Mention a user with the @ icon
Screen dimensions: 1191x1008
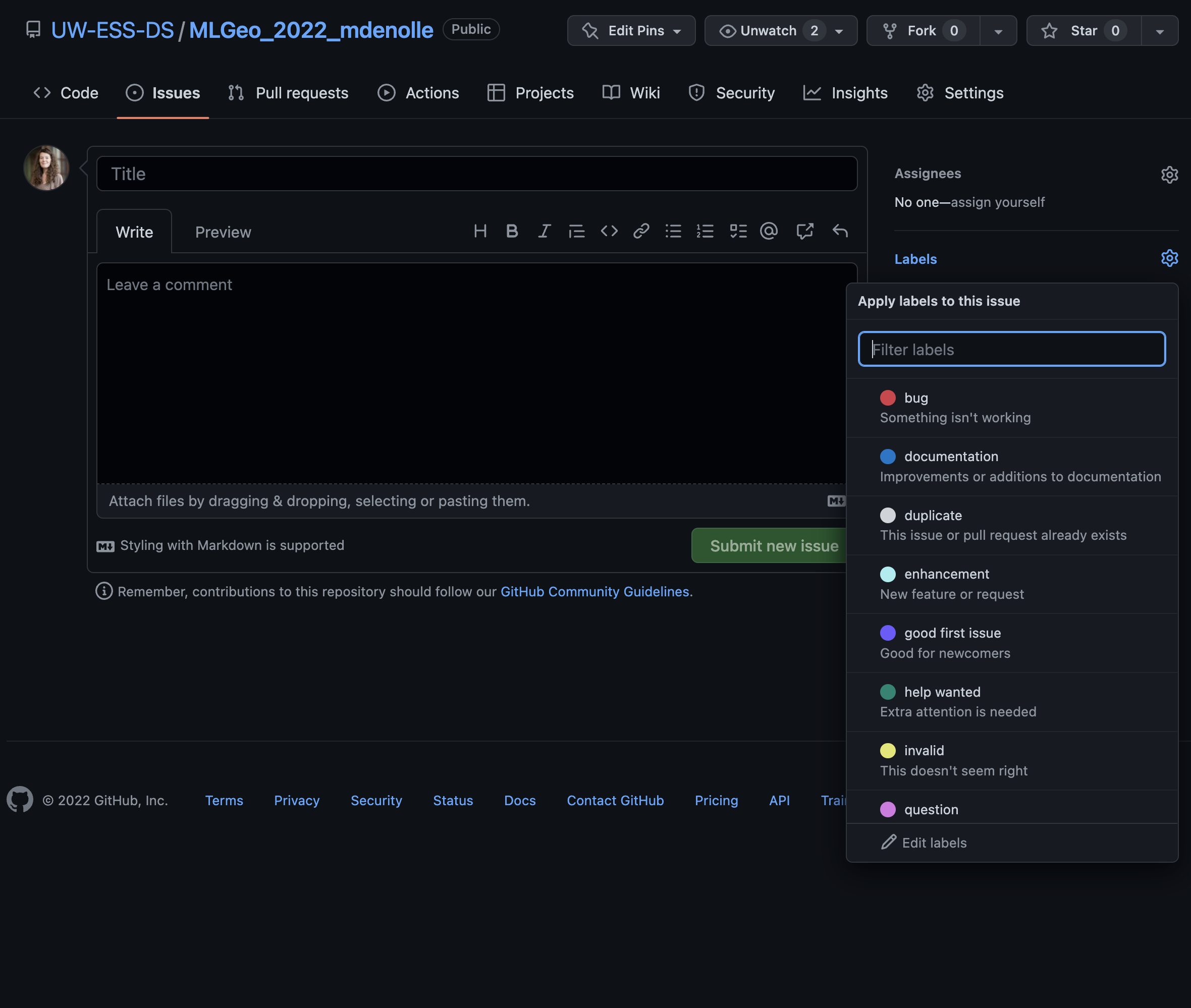(x=769, y=231)
